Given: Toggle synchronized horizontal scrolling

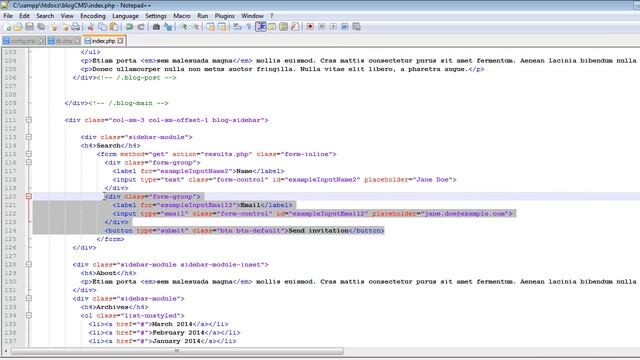Looking at the screenshot, I should pyautogui.click(x=222, y=27).
